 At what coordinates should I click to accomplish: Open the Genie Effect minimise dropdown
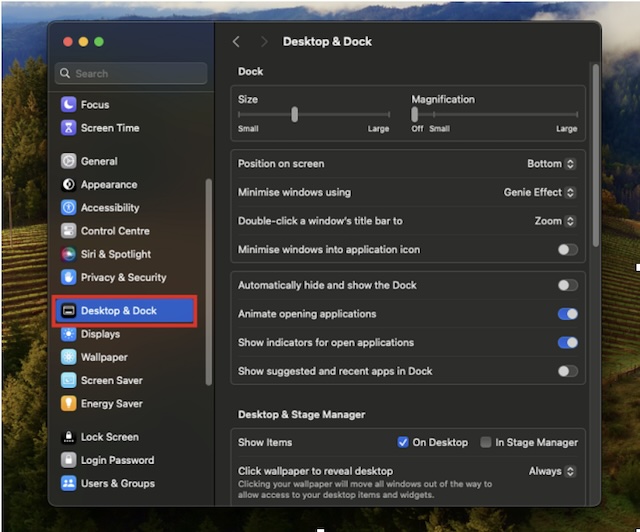pos(539,192)
